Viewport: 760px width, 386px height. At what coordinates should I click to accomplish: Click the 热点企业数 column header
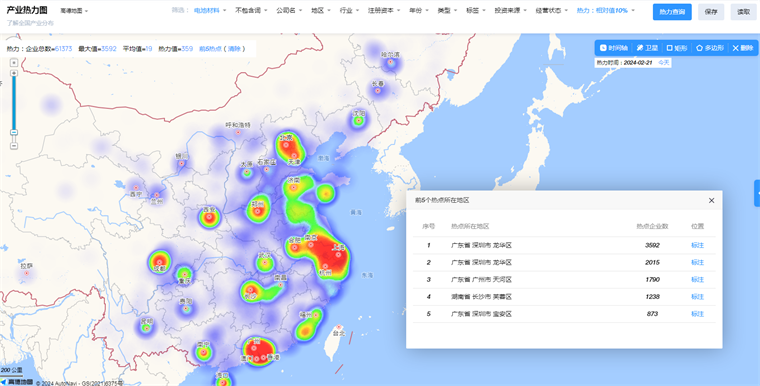[x=652, y=226]
